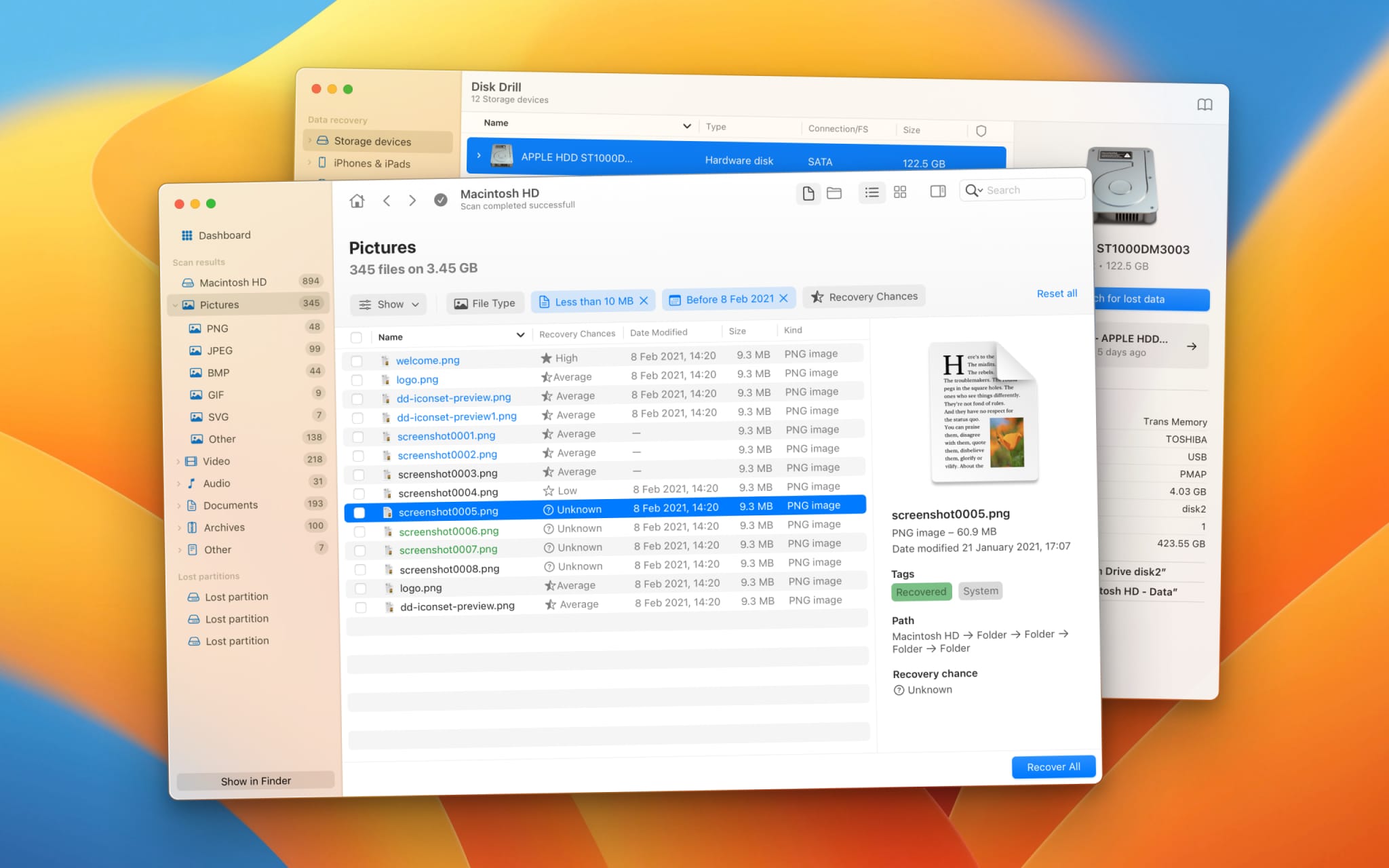Sort by Name column chevron in file list
The width and height of the screenshot is (1389, 868).
pyautogui.click(x=520, y=335)
